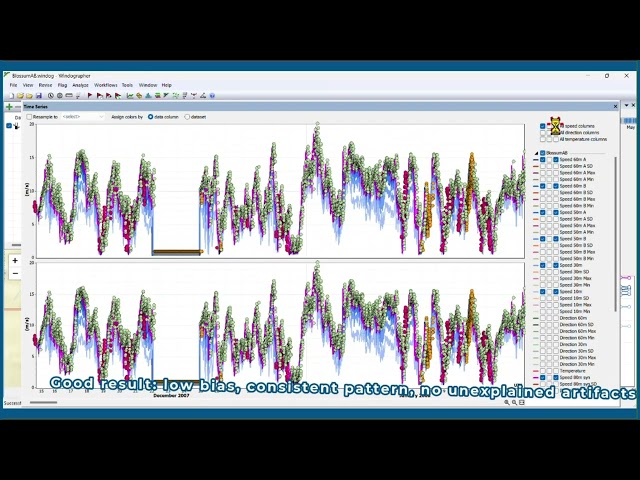Click the Direction 30m SD label
This screenshot has width=640, height=480.
click(576, 351)
